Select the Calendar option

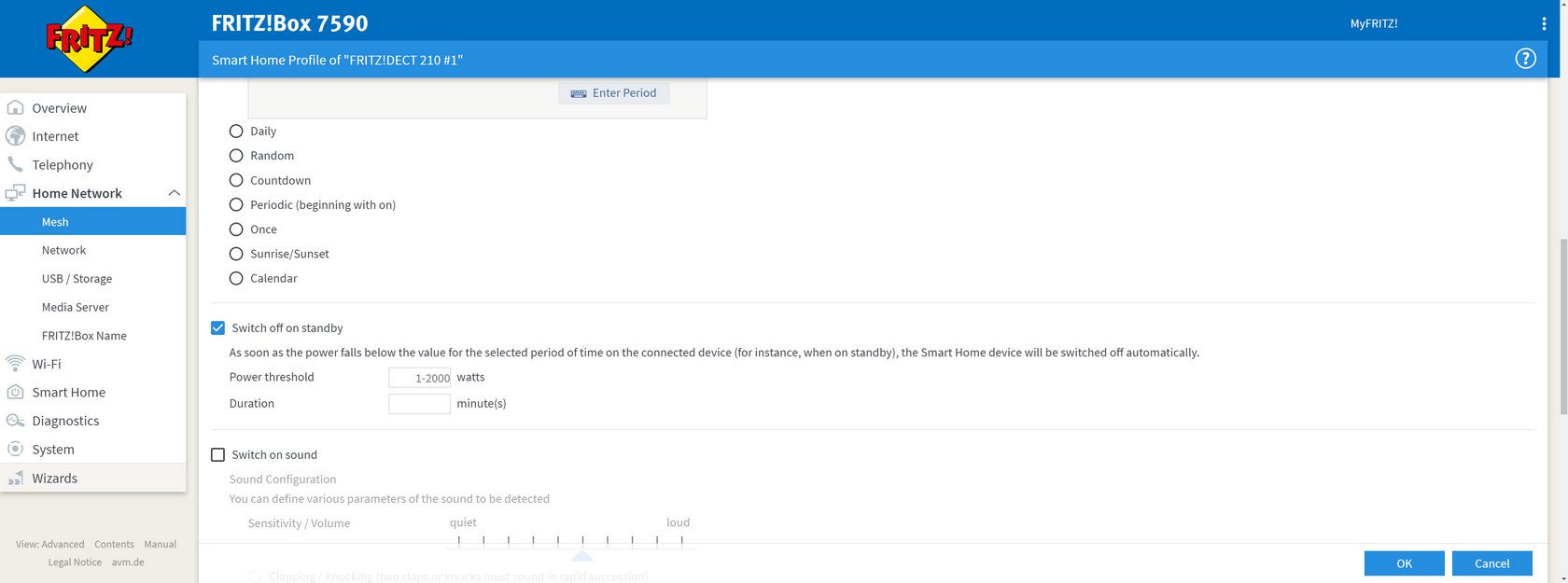(236, 278)
